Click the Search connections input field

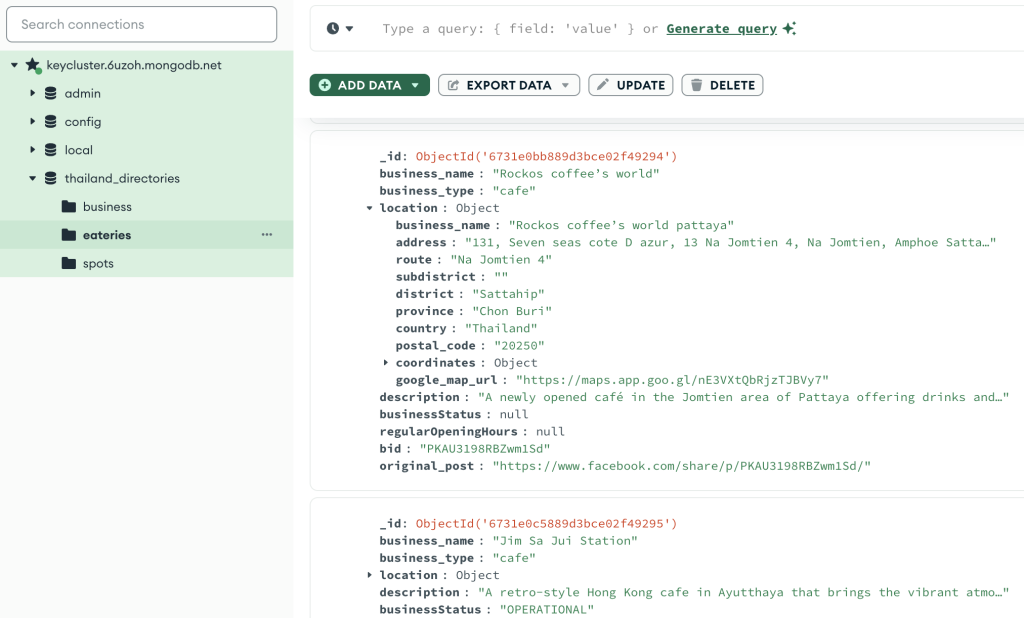pos(142,24)
